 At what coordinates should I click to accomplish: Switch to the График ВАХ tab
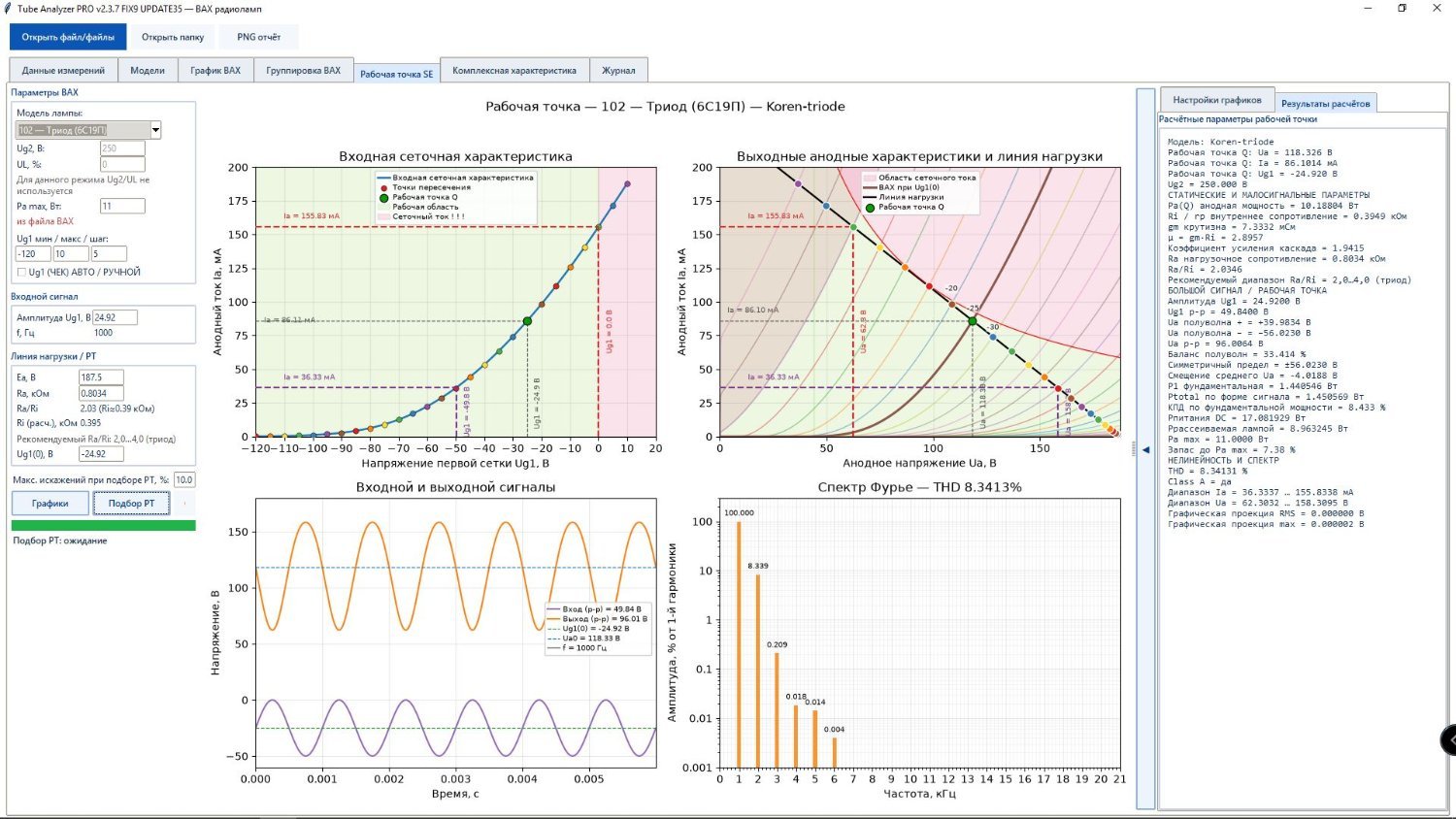(x=215, y=70)
